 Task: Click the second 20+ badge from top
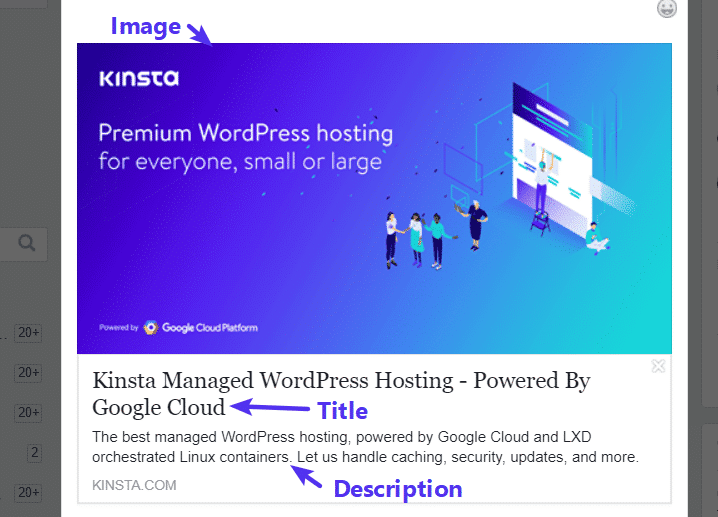click(x=28, y=373)
